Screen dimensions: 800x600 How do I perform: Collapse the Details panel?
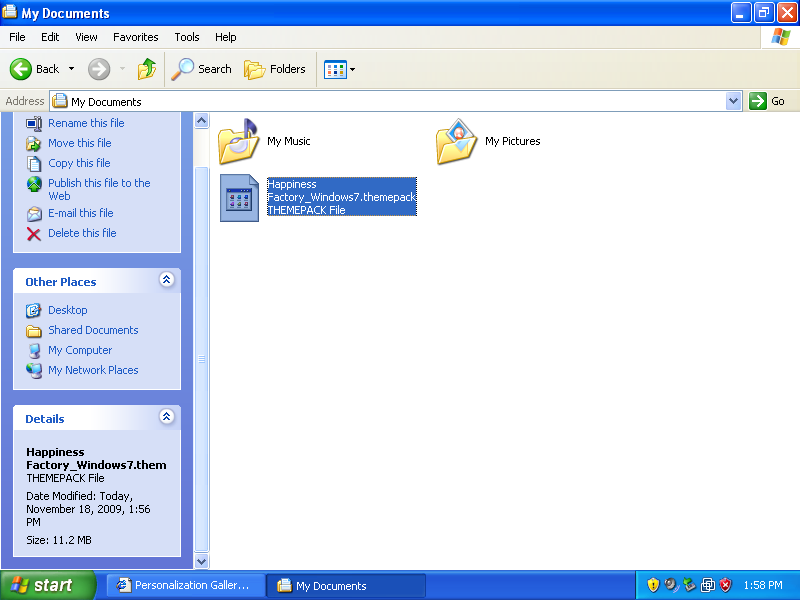166,416
